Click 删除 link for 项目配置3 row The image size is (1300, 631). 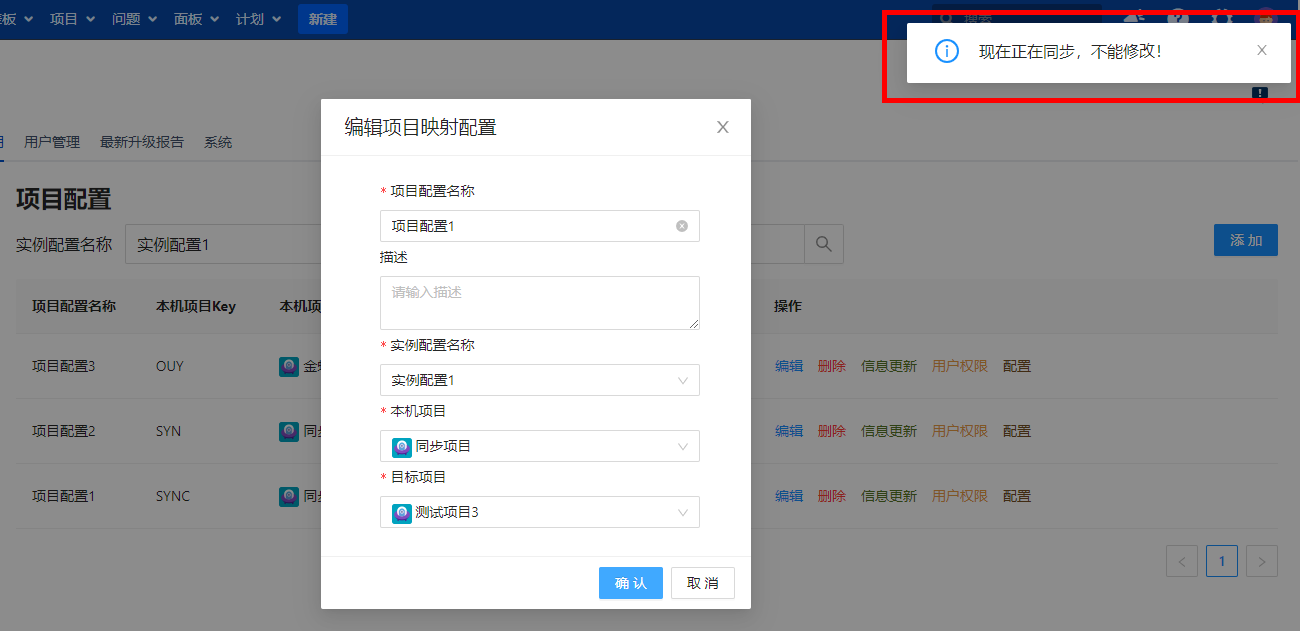[x=831, y=366]
